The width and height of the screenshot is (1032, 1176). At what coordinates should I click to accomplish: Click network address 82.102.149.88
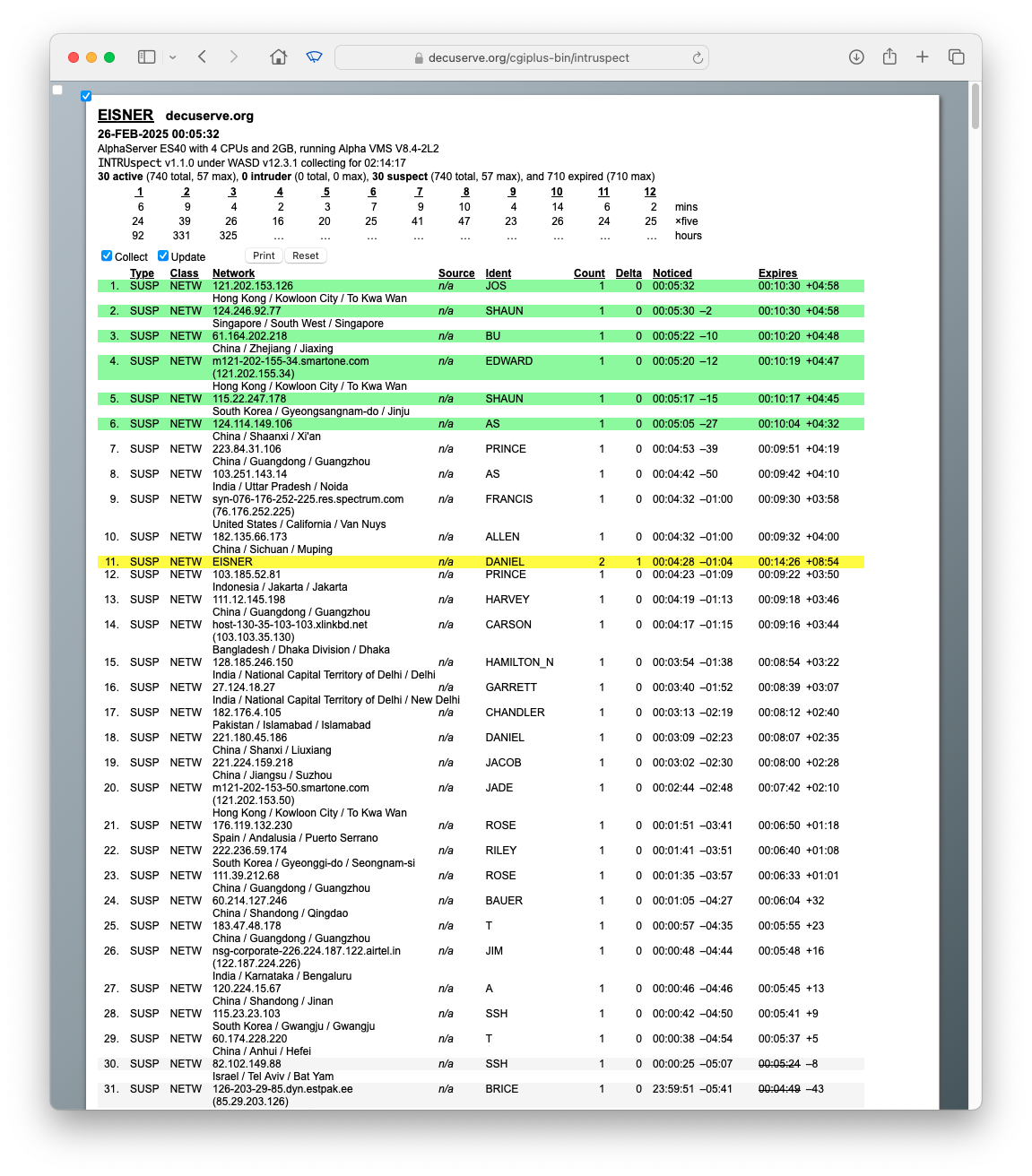point(247,1064)
